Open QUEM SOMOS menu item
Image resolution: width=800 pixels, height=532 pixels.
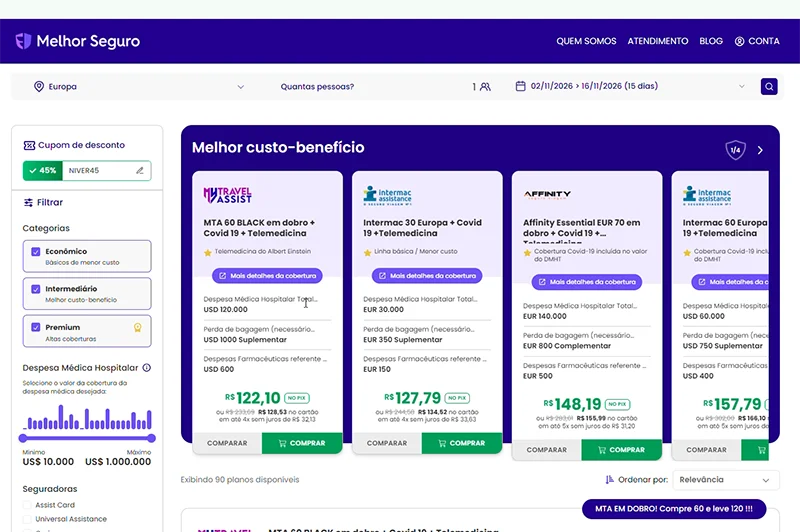point(586,41)
